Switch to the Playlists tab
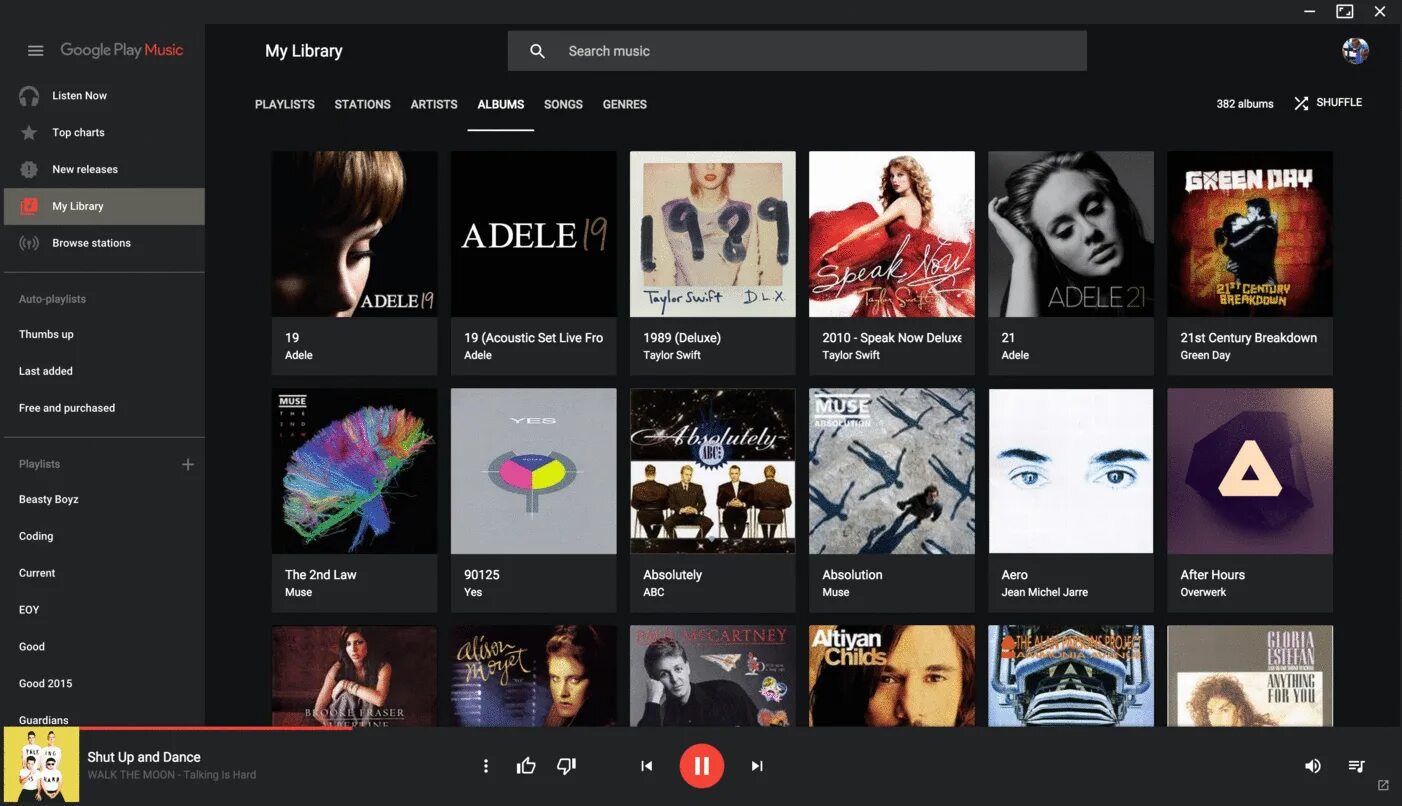This screenshot has width=1402, height=806. tap(285, 104)
